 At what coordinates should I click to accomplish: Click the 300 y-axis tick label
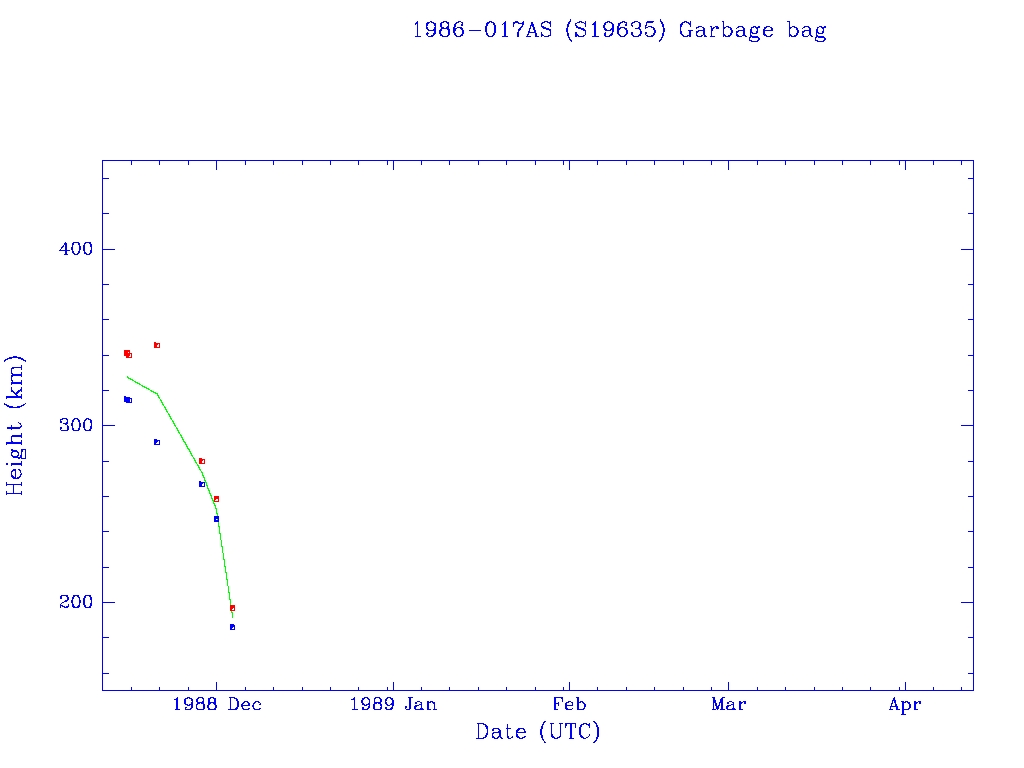(x=70, y=425)
